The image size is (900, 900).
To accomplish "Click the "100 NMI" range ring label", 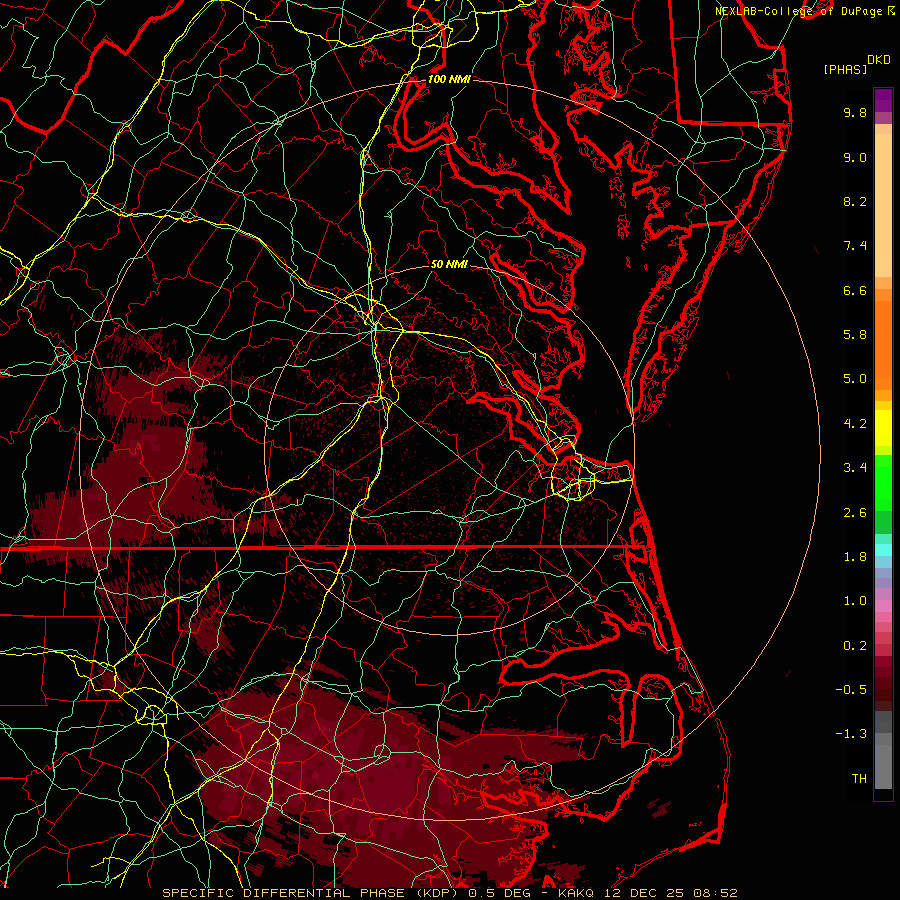I will point(449,79).
